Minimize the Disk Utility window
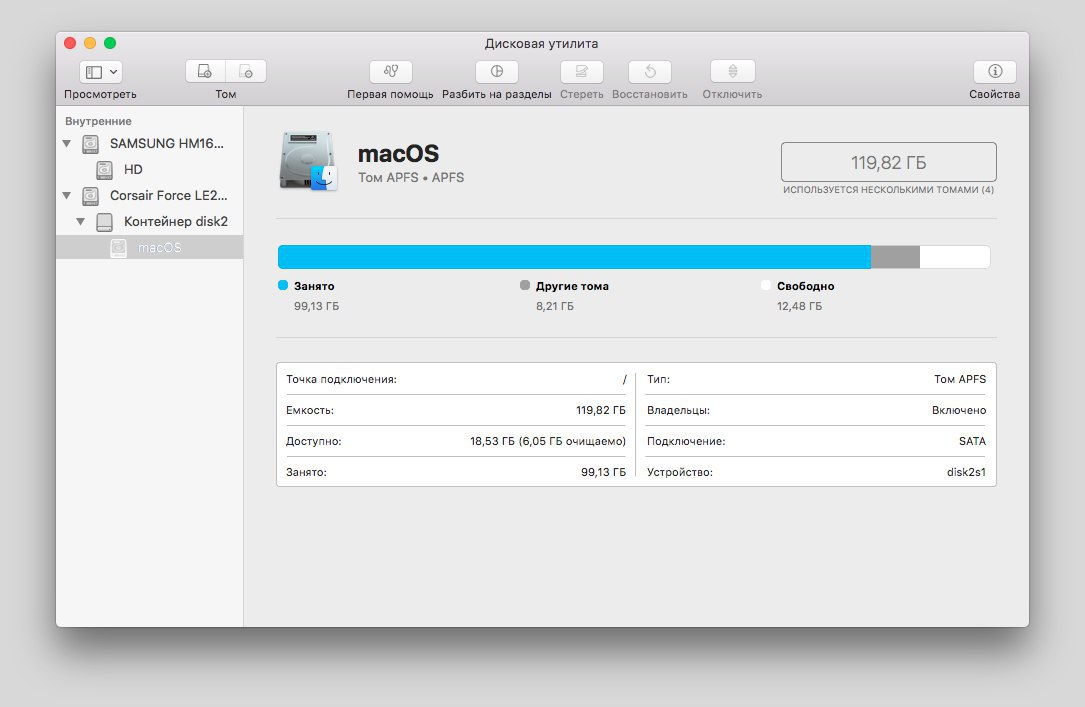This screenshot has height=707, width=1085. [90, 43]
